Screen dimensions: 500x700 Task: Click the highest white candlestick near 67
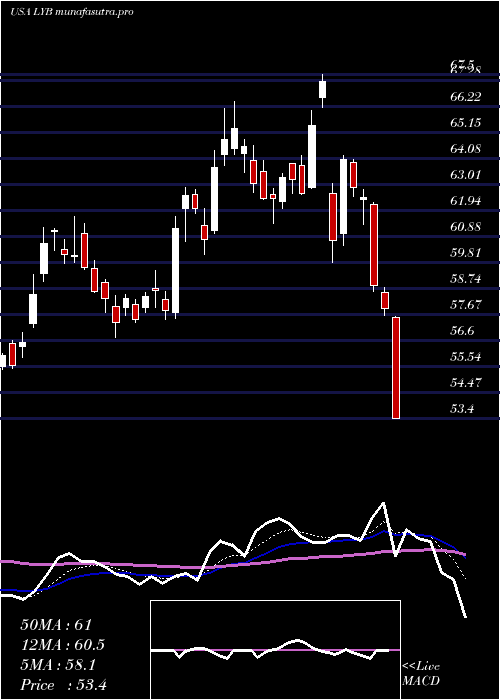click(322, 89)
